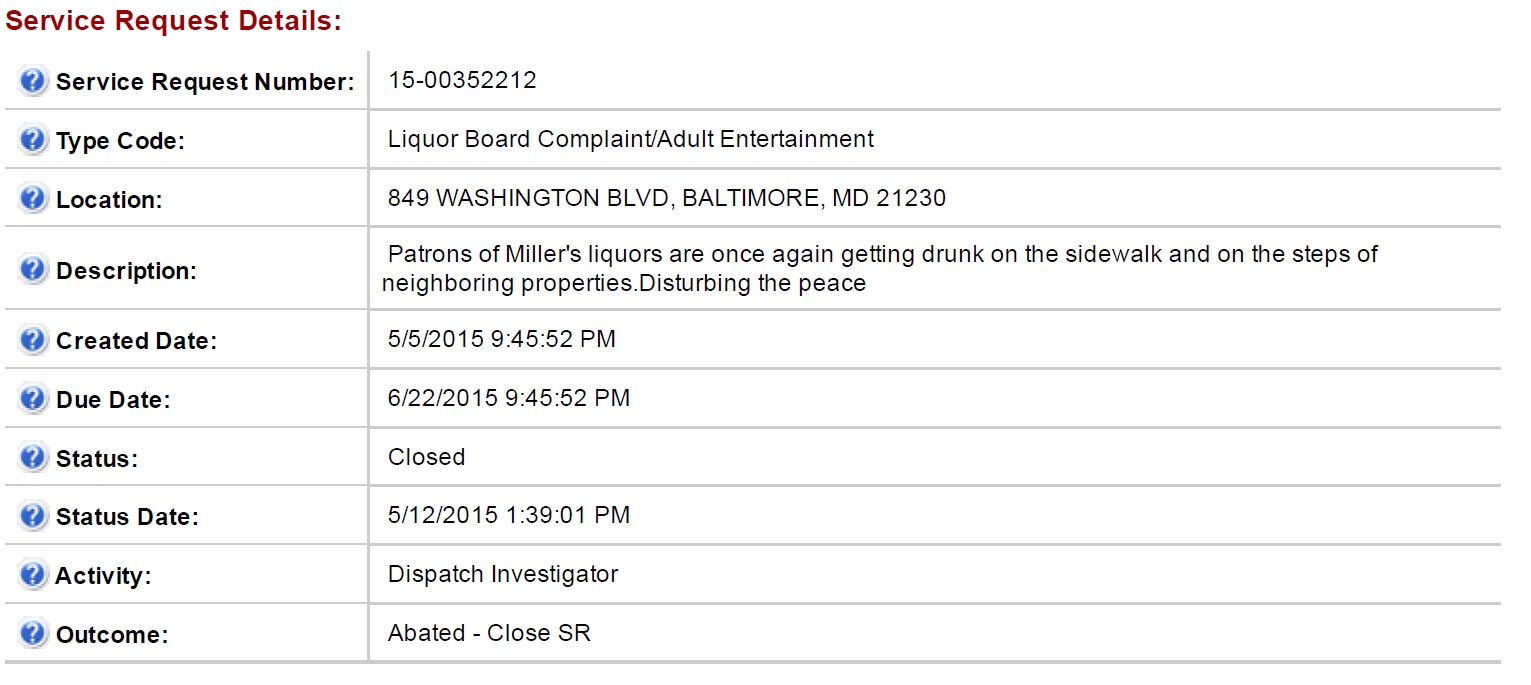Click the question mark icon beside Location
The image size is (1531, 685).
pos(33,198)
